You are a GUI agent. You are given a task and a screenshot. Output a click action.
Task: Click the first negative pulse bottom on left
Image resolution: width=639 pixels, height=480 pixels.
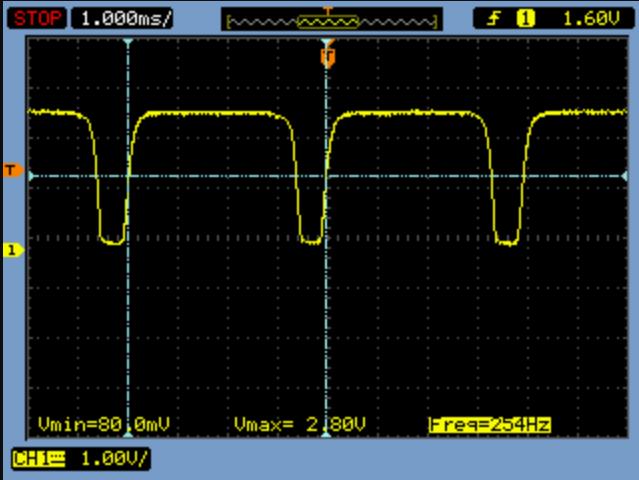coord(112,239)
